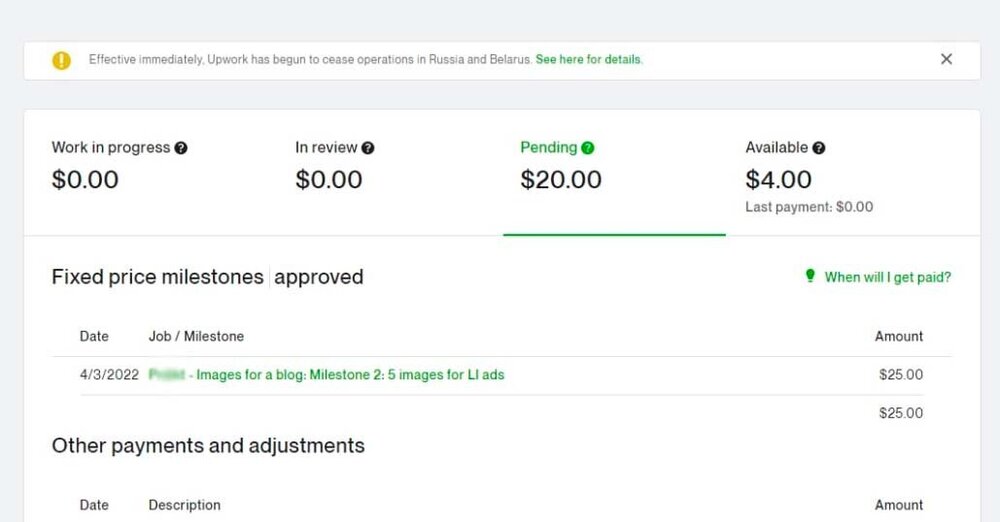Click the Date column header in milestones table
This screenshot has width=1000, height=522.
[94, 336]
